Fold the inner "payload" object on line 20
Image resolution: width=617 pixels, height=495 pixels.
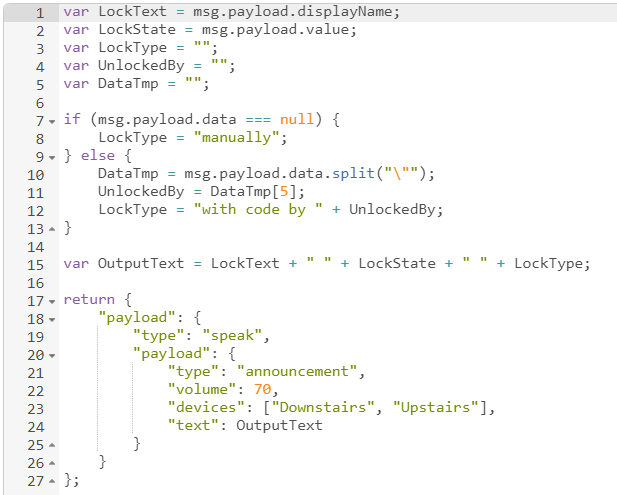pos(52,354)
